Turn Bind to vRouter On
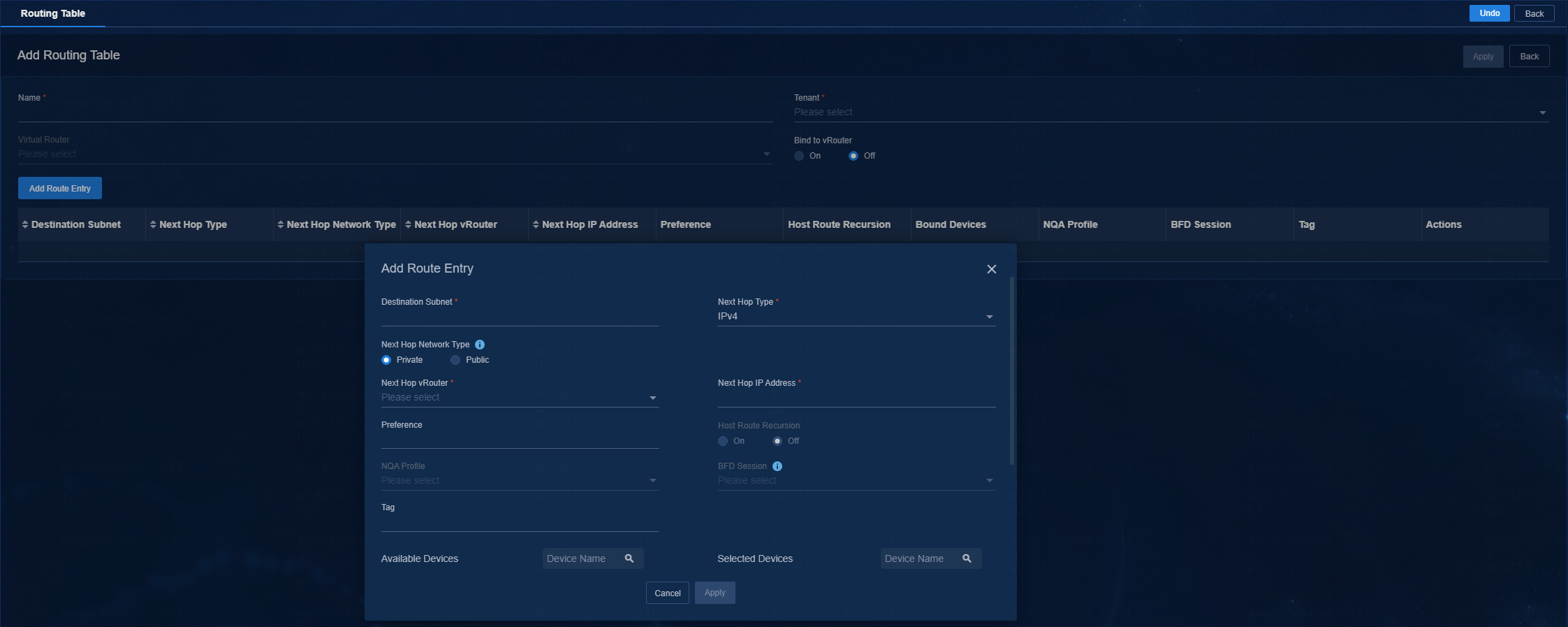This screenshot has width=1568, height=627. 799,156
